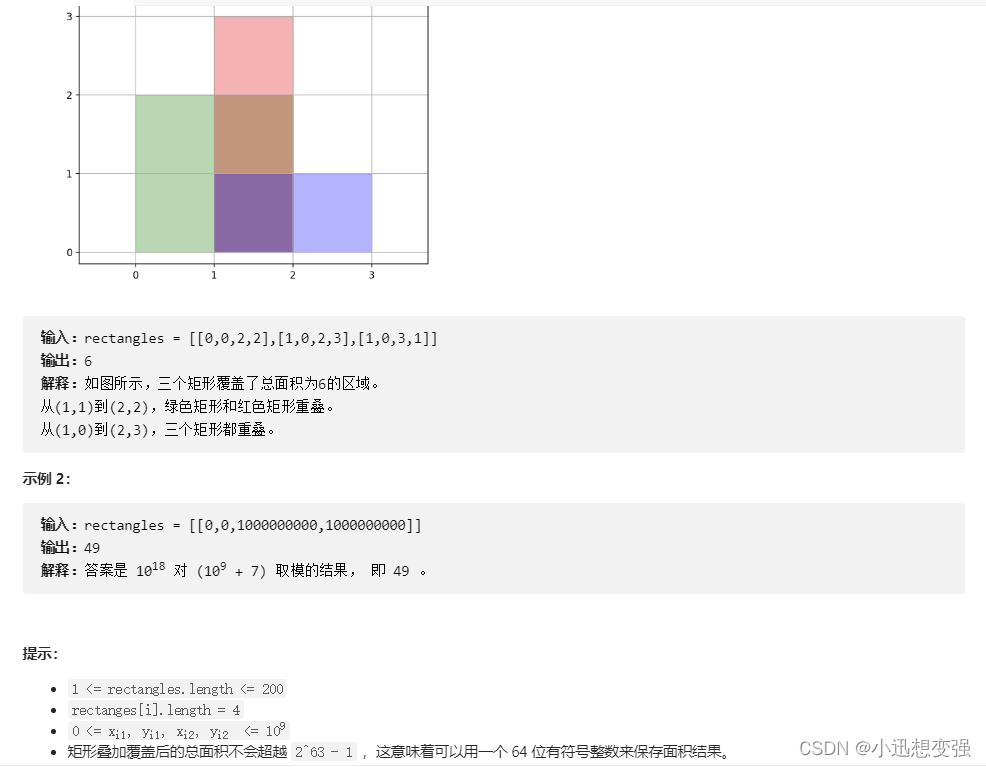
Task: Click the "解释:" line in example 2
Action: point(58,570)
